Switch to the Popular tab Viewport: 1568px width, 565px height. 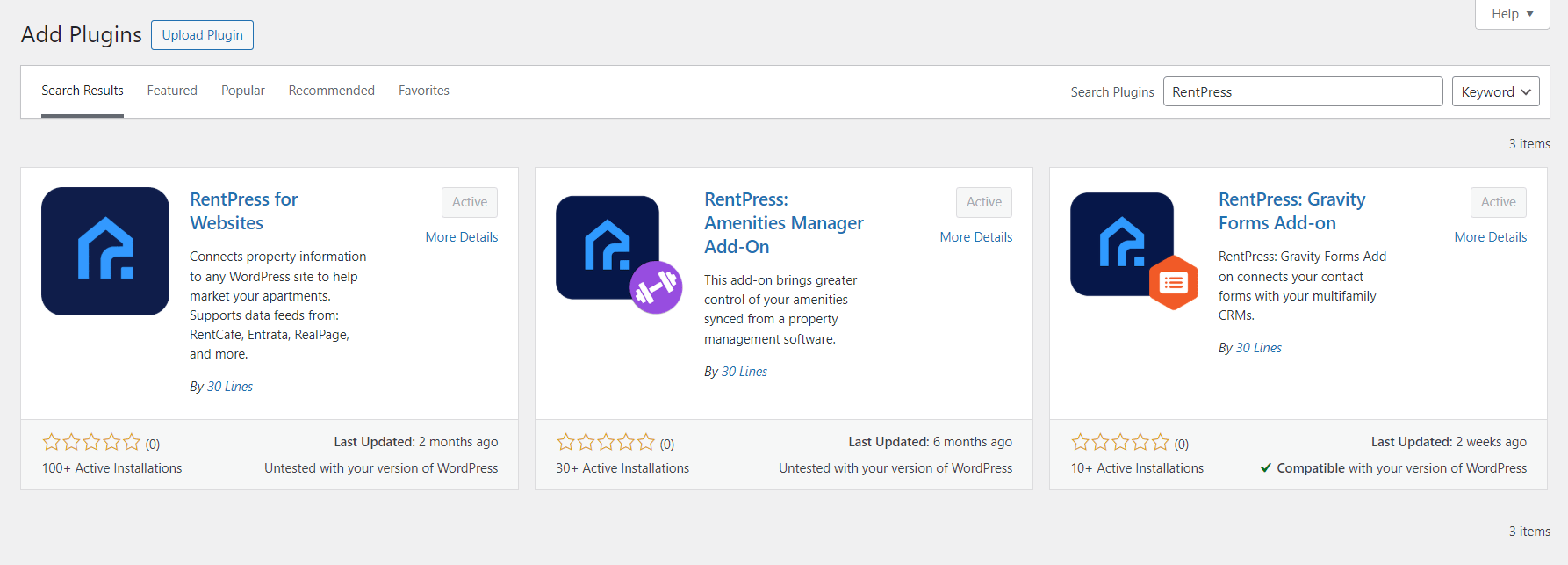[243, 91]
